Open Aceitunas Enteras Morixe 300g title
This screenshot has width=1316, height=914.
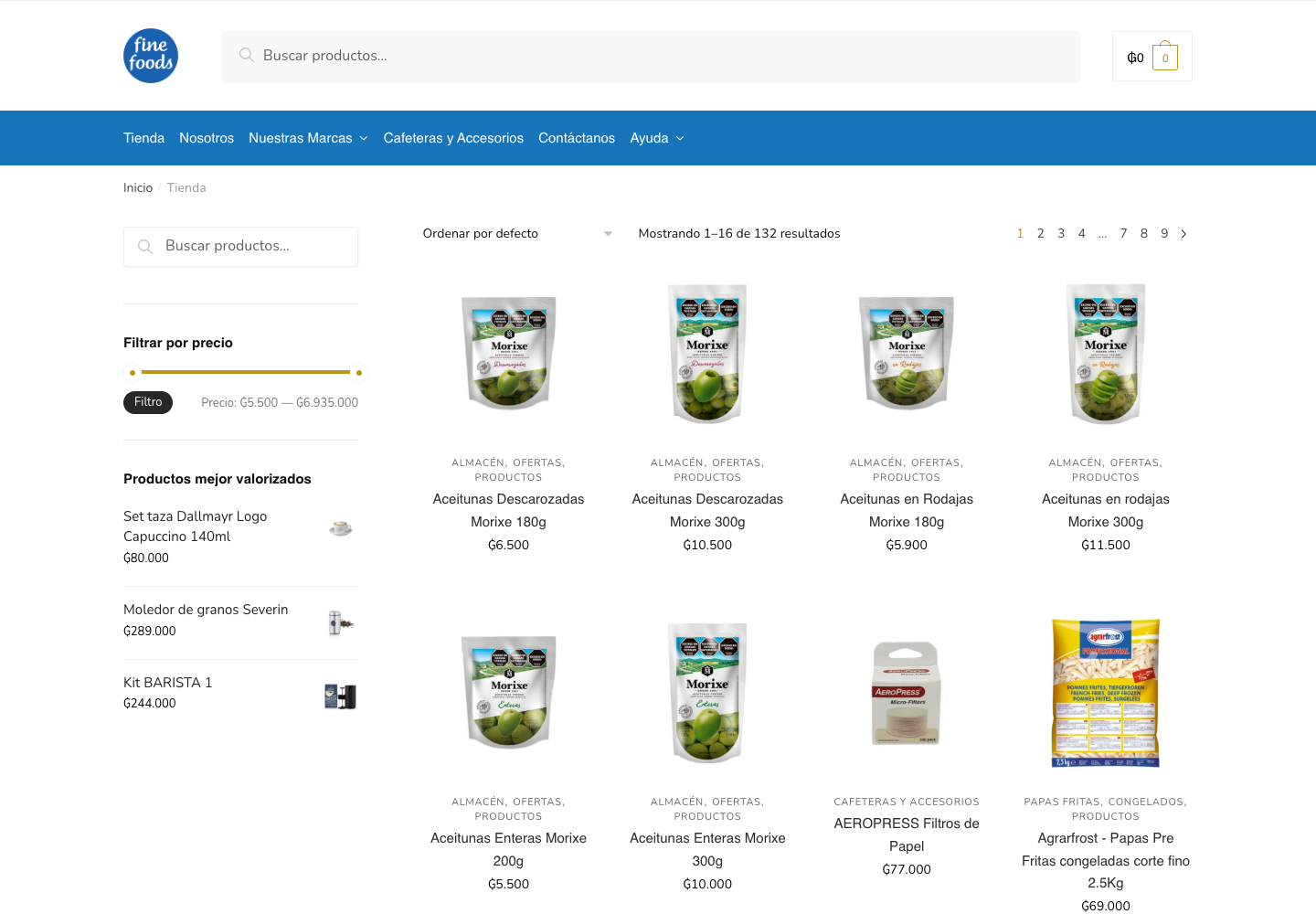tap(707, 850)
